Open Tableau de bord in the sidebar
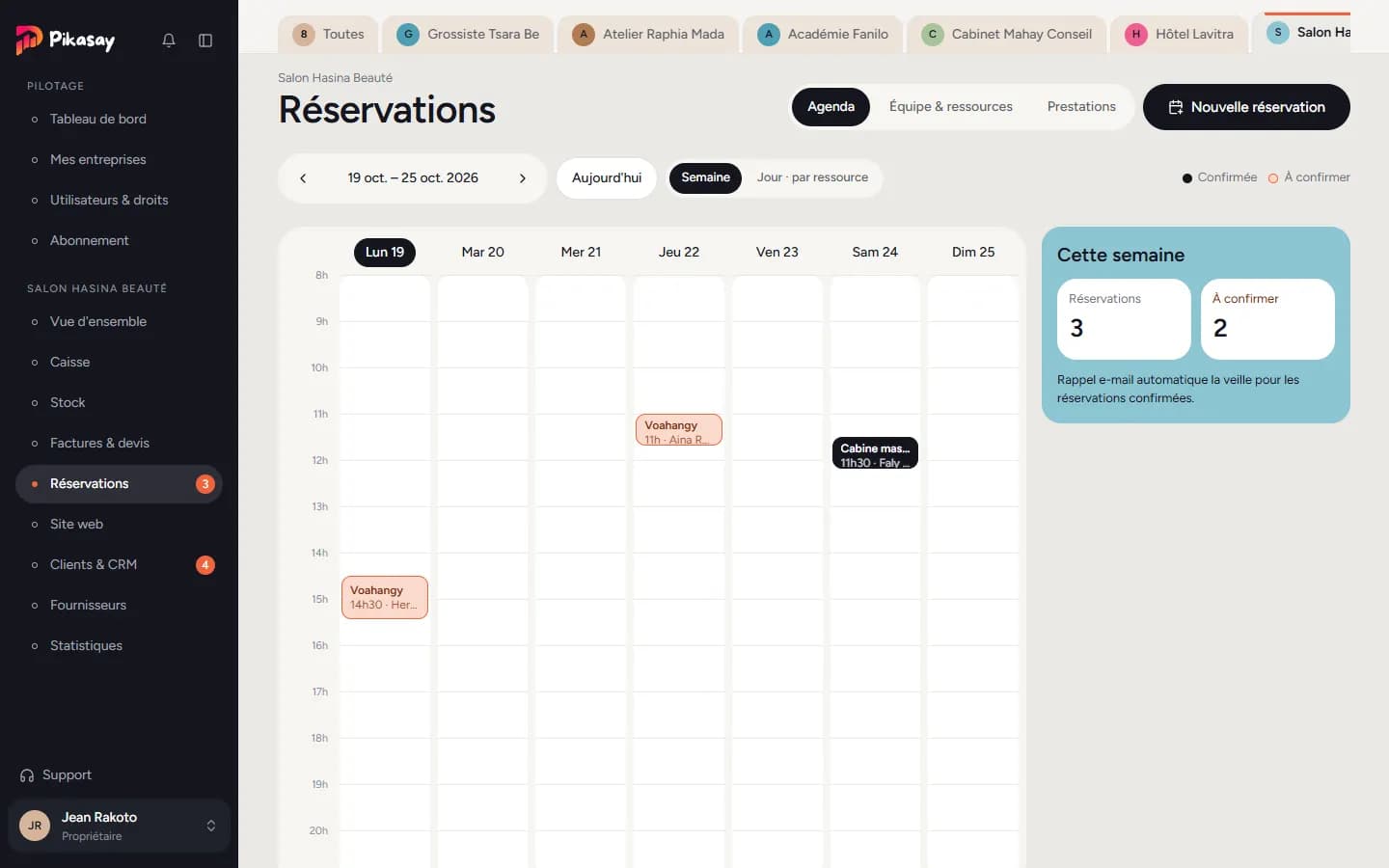Image resolution: width=1389 pixels, height=868 pixels. point(119,120)
